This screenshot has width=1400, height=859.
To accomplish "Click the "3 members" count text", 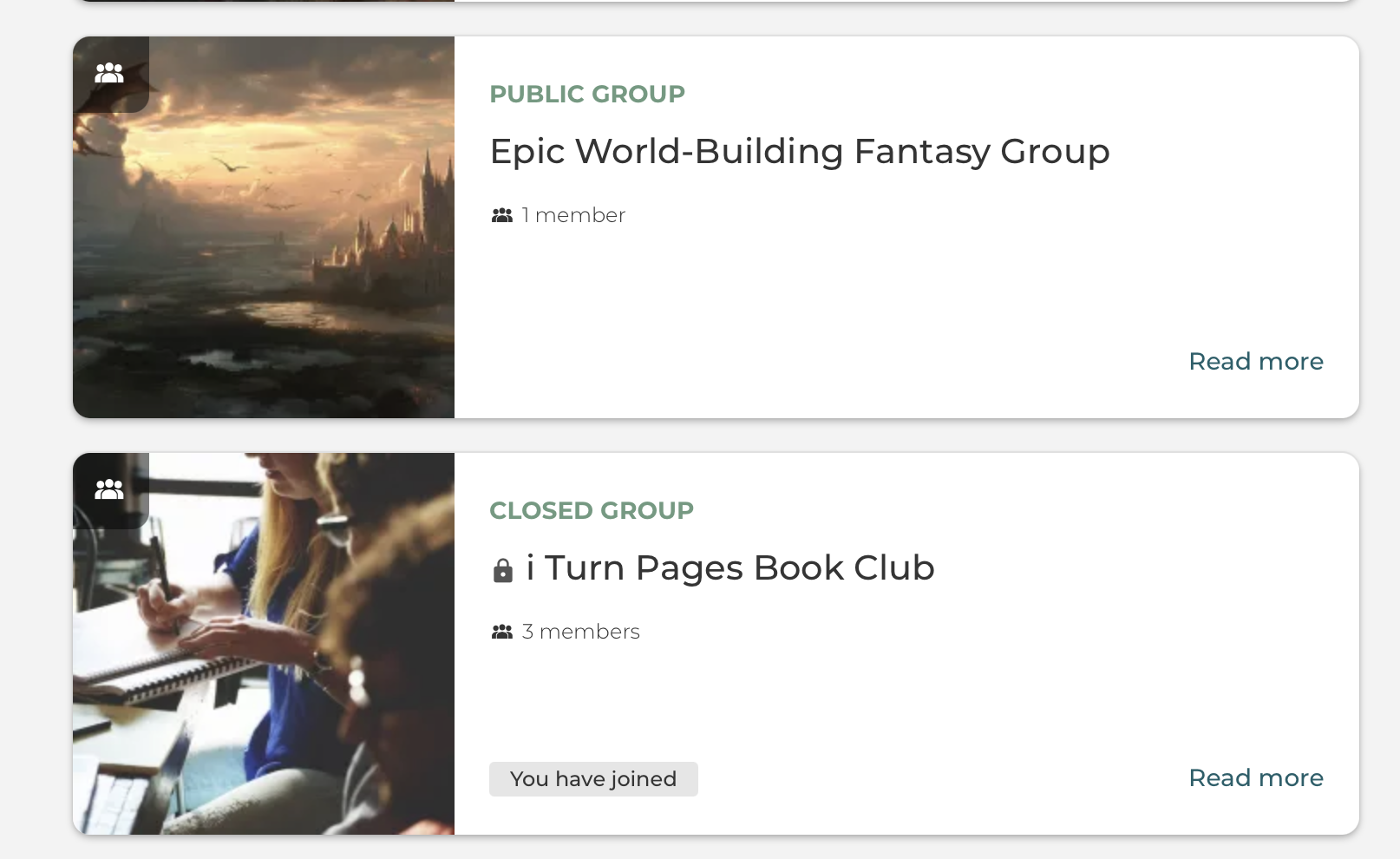I will pyautogui.click(x=581, y=632).
